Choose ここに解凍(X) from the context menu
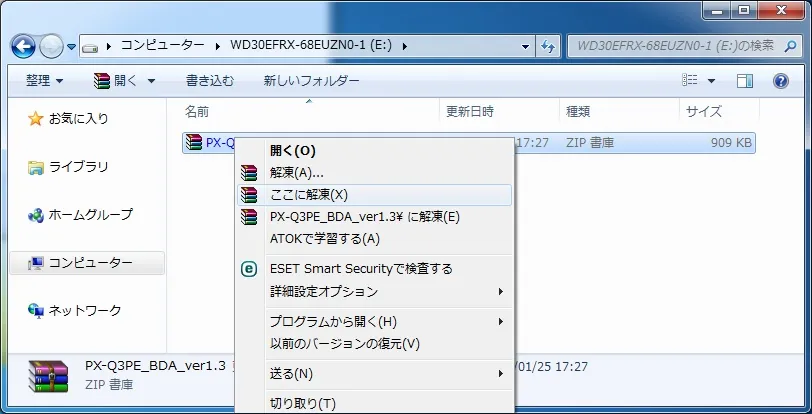812x414 pixels. point(375,195)
